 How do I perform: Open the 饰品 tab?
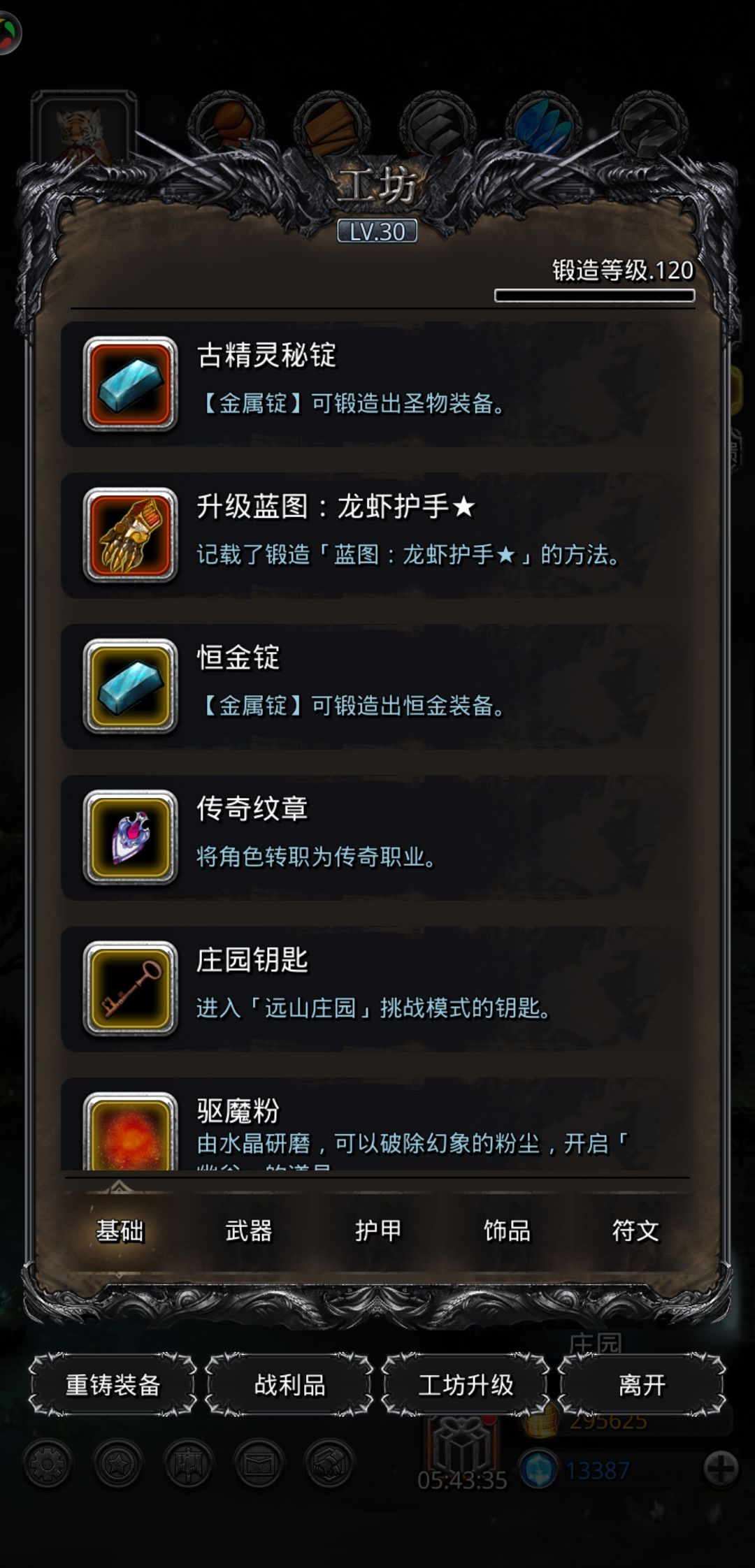click(507, 1231)
